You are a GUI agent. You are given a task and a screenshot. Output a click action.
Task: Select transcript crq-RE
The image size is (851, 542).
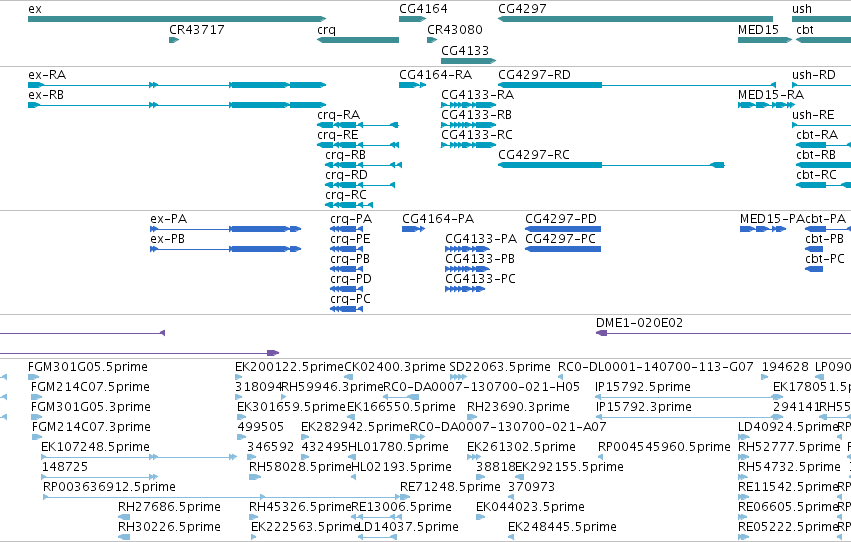tap(358, 145)
